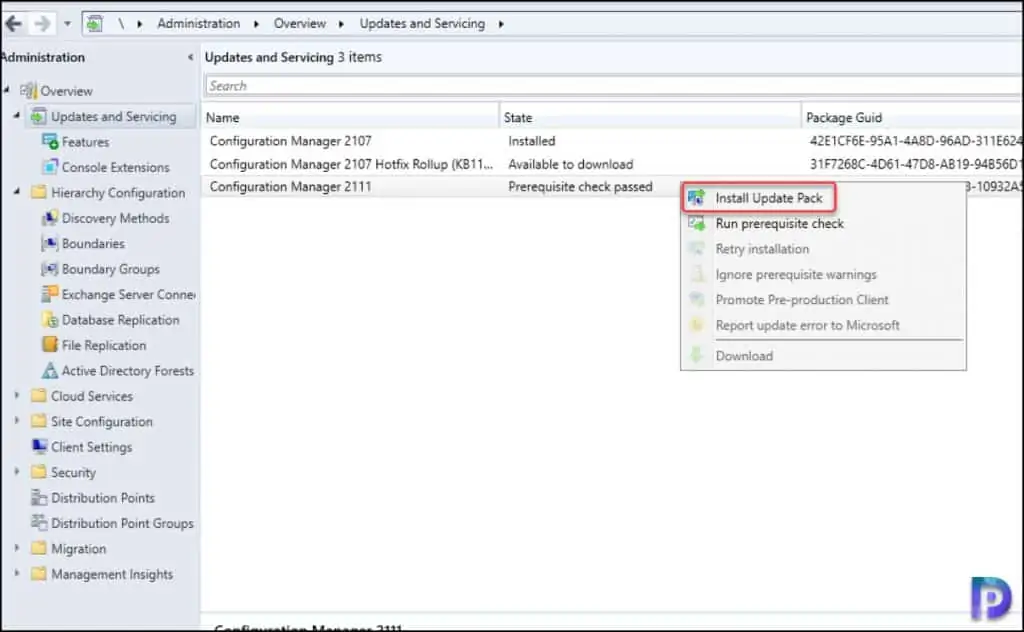Collapse the Updates and Servicing tree node

pos(17,116)
